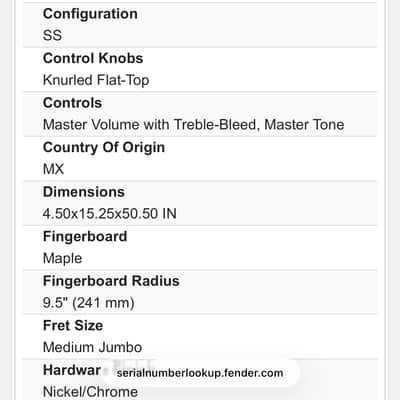400x400 pixels.
Task: Click the Medium Jumbo value
Action: pos(92,347)
